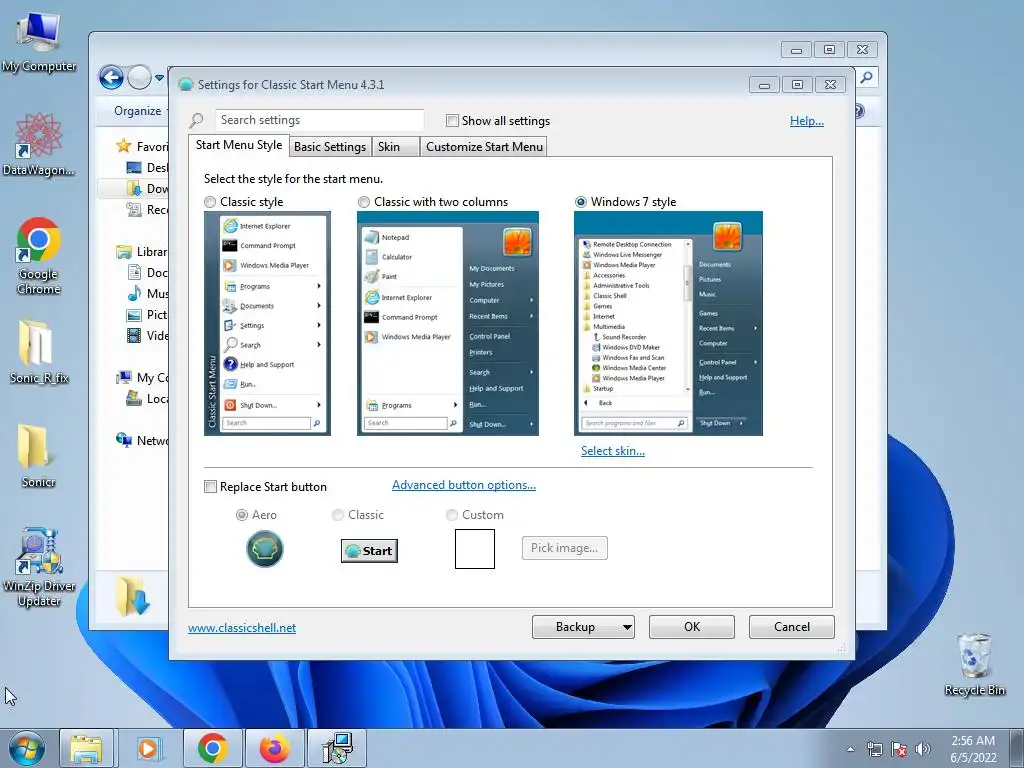Screen dimensions: 1024x768
Task: Open Customize Start Menu tab
Action: (x=485, y=147)
